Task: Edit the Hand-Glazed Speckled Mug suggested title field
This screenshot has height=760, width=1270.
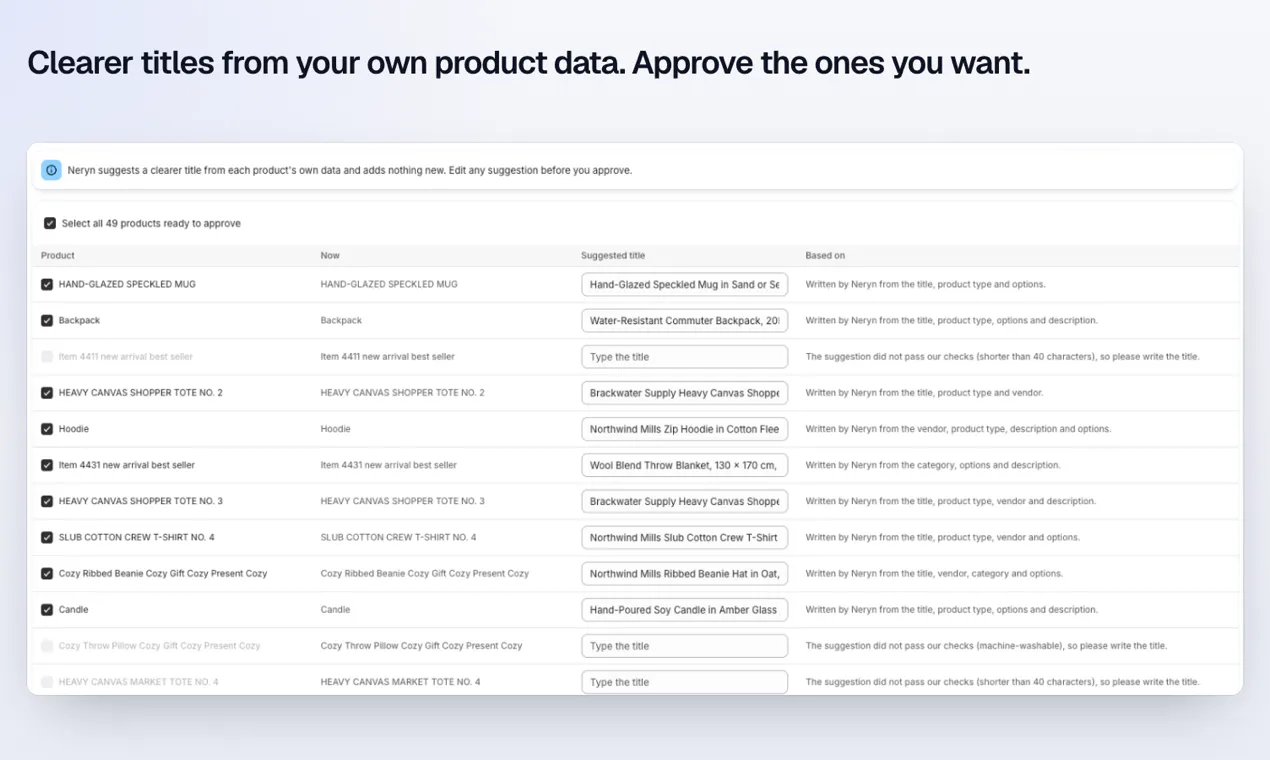Action: click(x=685, y=285)
